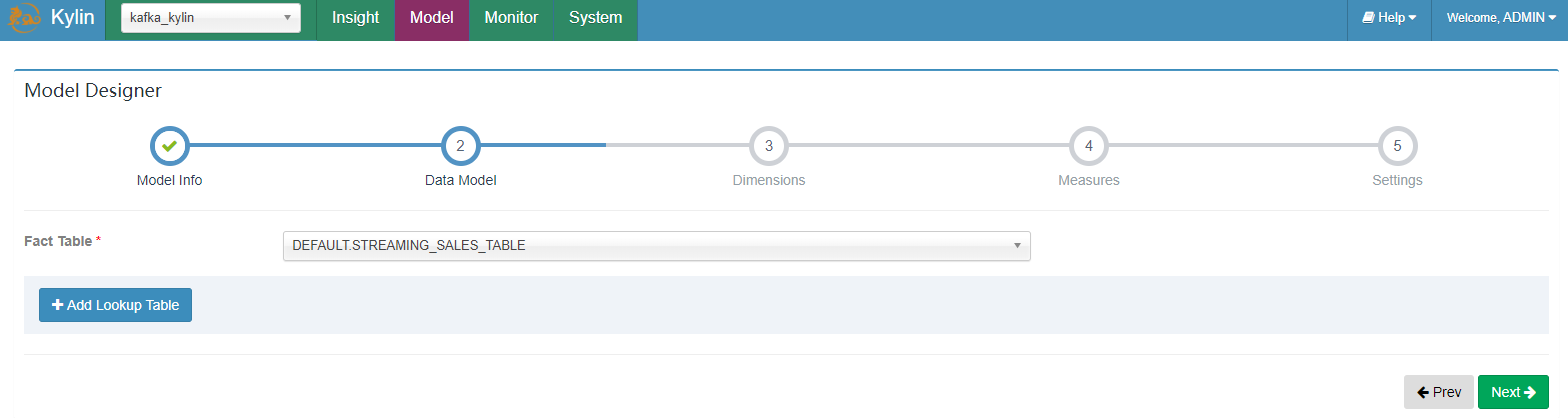The width and height of the screenshot is (1568, 418).
Task: Go to the Insight tab
Action: tap(355, 18)
